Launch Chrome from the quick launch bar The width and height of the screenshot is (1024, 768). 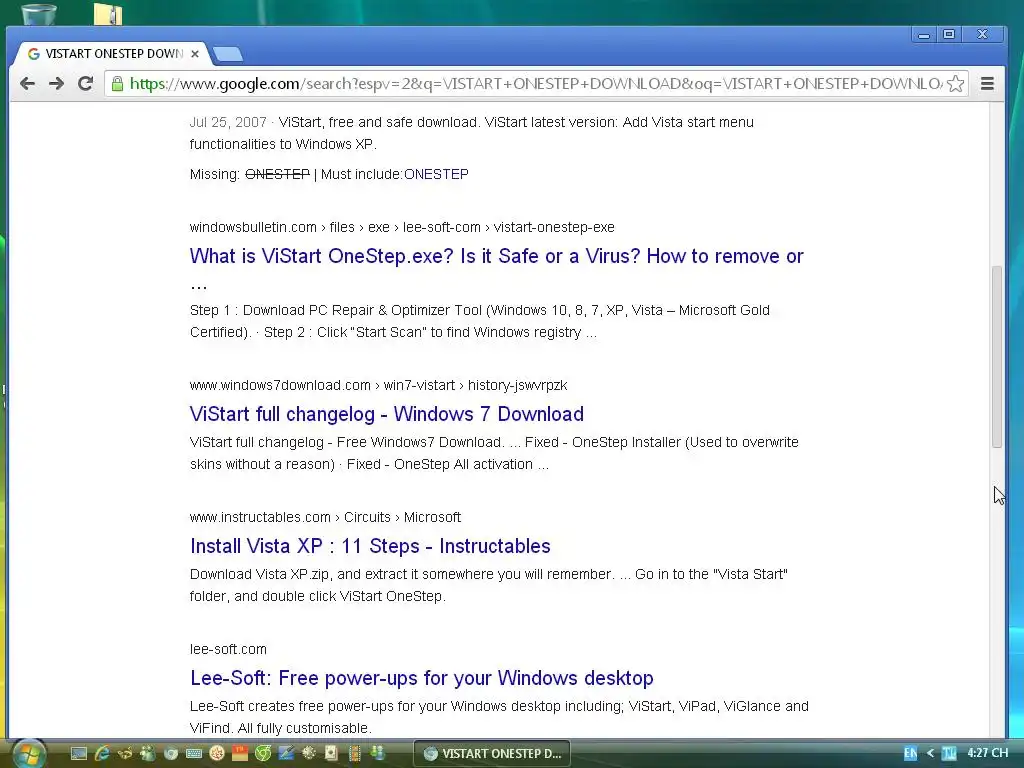point(170,754)
